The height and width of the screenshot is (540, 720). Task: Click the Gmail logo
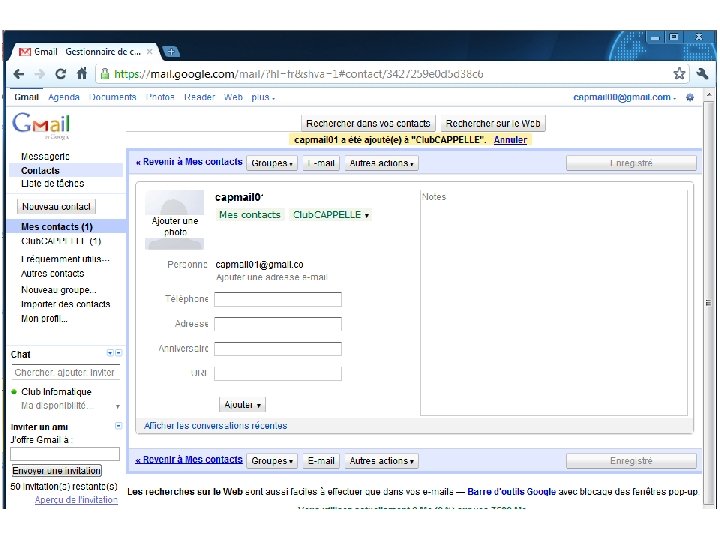tap(41, 124)
